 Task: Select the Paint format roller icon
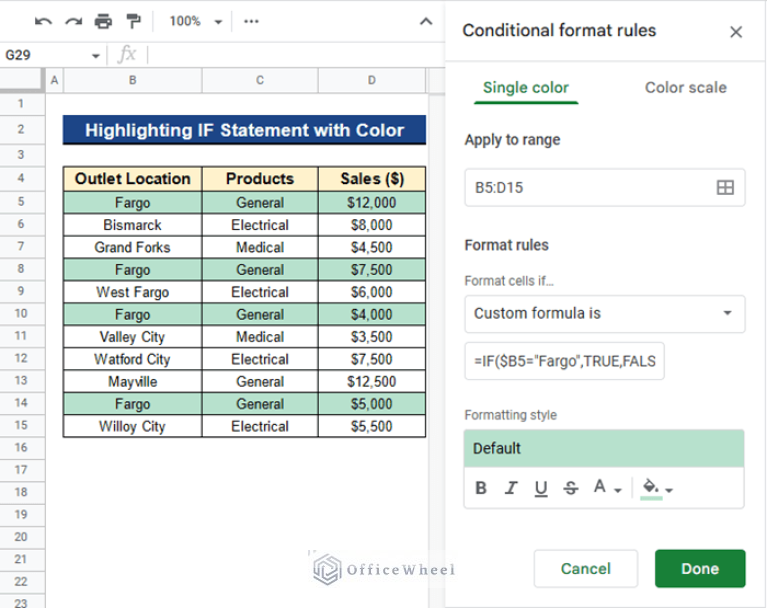click(133, 21)
